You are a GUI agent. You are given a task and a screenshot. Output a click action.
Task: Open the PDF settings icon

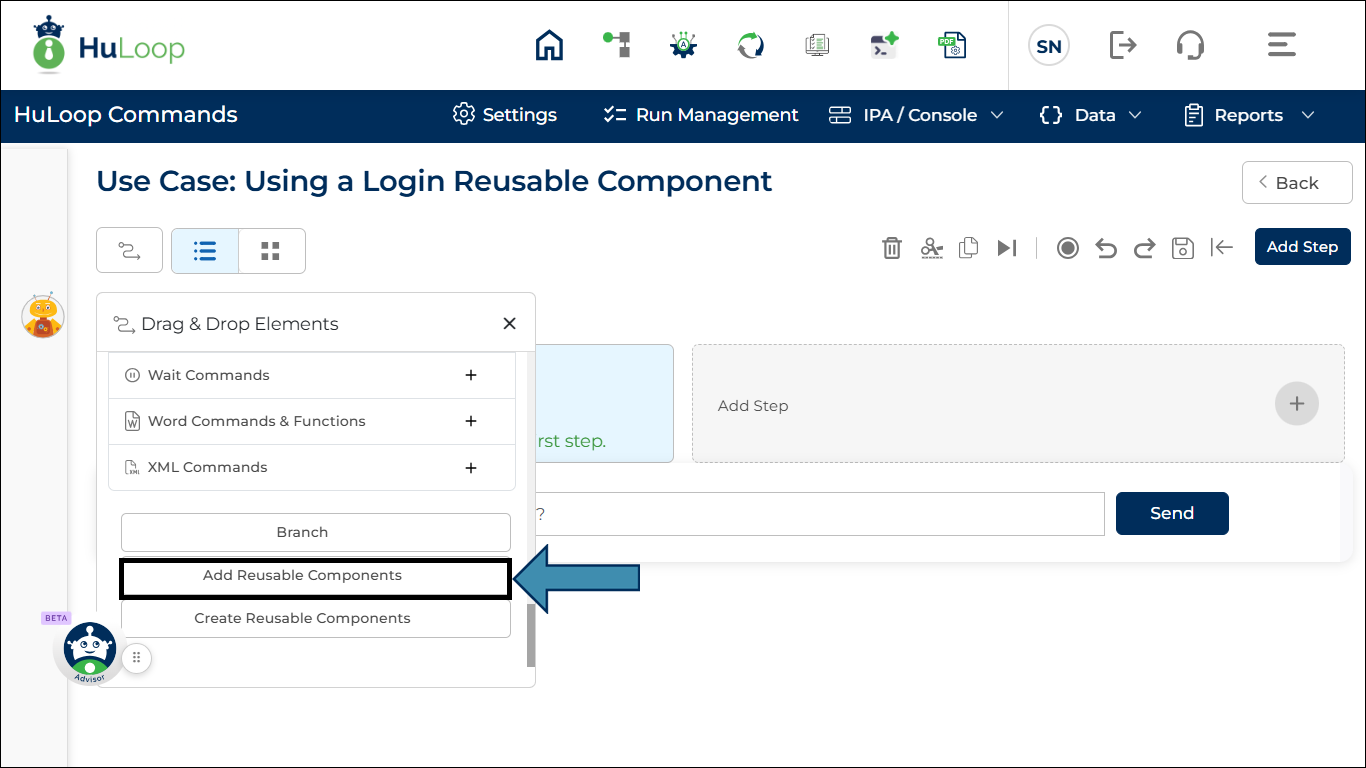(952, 45)
